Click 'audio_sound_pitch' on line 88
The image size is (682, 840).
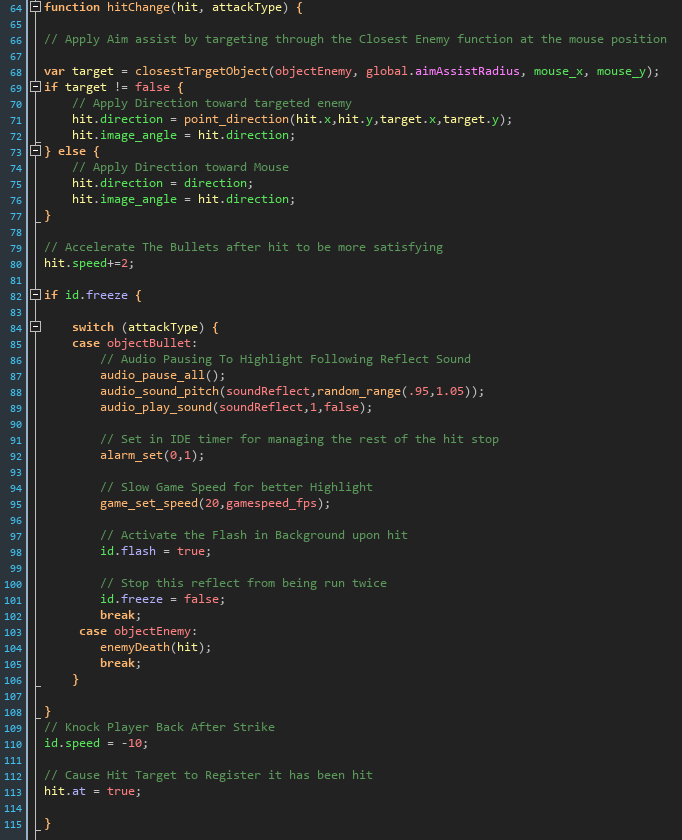tap(160, 391)
